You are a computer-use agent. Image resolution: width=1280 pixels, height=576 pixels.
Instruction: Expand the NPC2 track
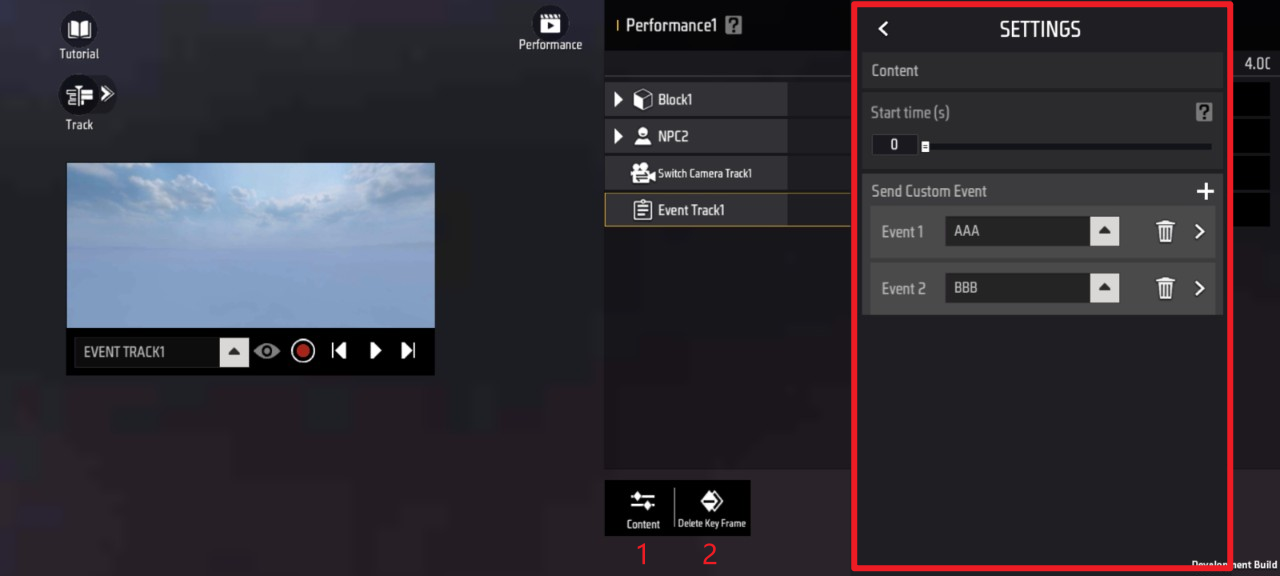coord(618,136)
